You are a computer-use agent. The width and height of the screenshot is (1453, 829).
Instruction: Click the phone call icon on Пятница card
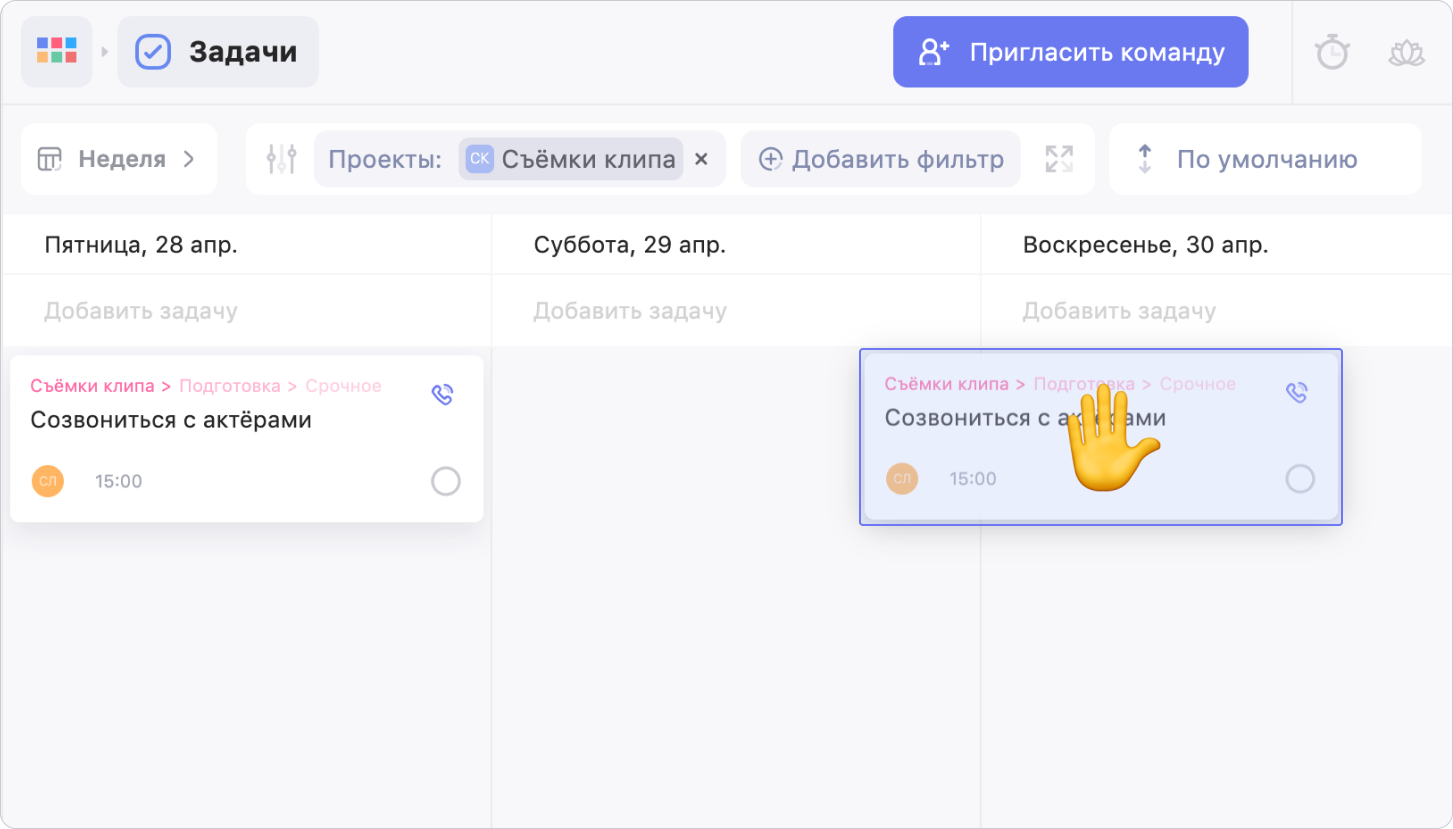[443, 394]
